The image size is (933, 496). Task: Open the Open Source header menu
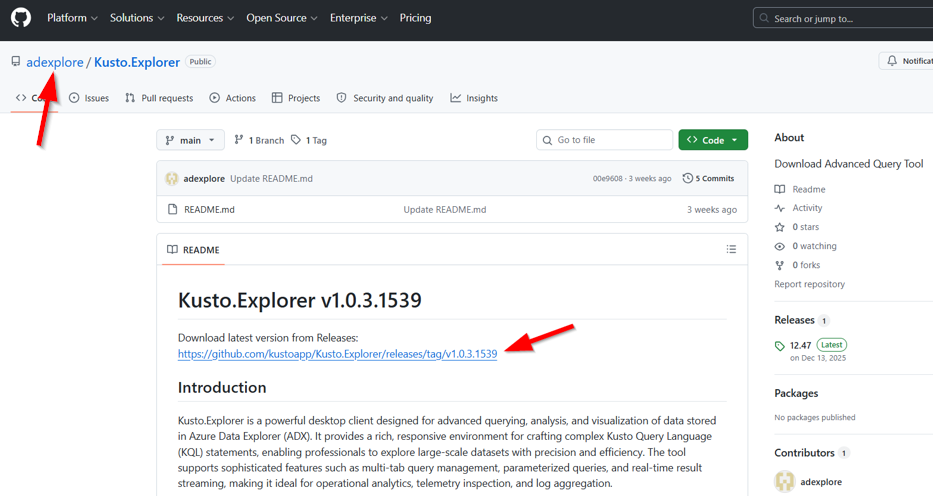point(281,18)
